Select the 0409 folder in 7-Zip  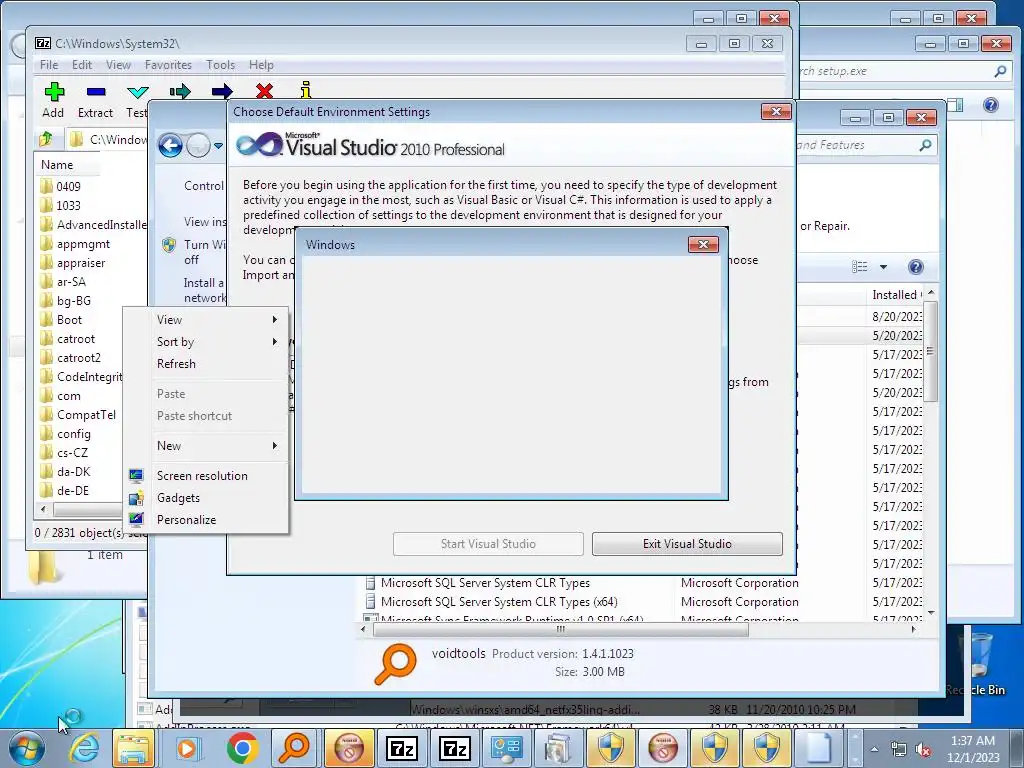pyautogui.click(x=68, y=187)
